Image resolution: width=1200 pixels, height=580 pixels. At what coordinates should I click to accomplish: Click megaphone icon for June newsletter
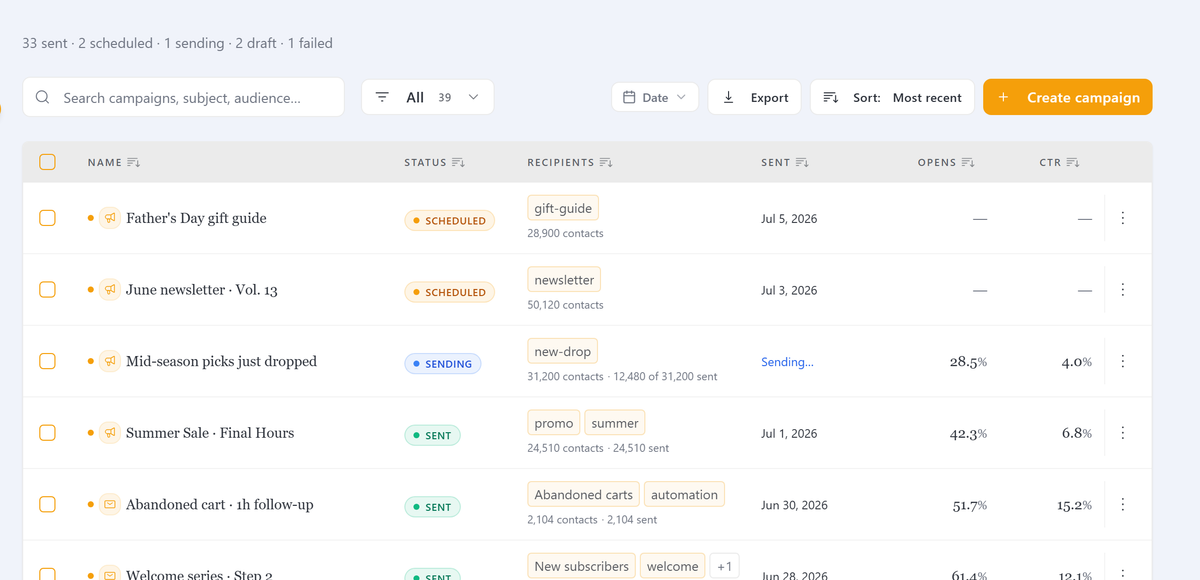coord(110,290)
